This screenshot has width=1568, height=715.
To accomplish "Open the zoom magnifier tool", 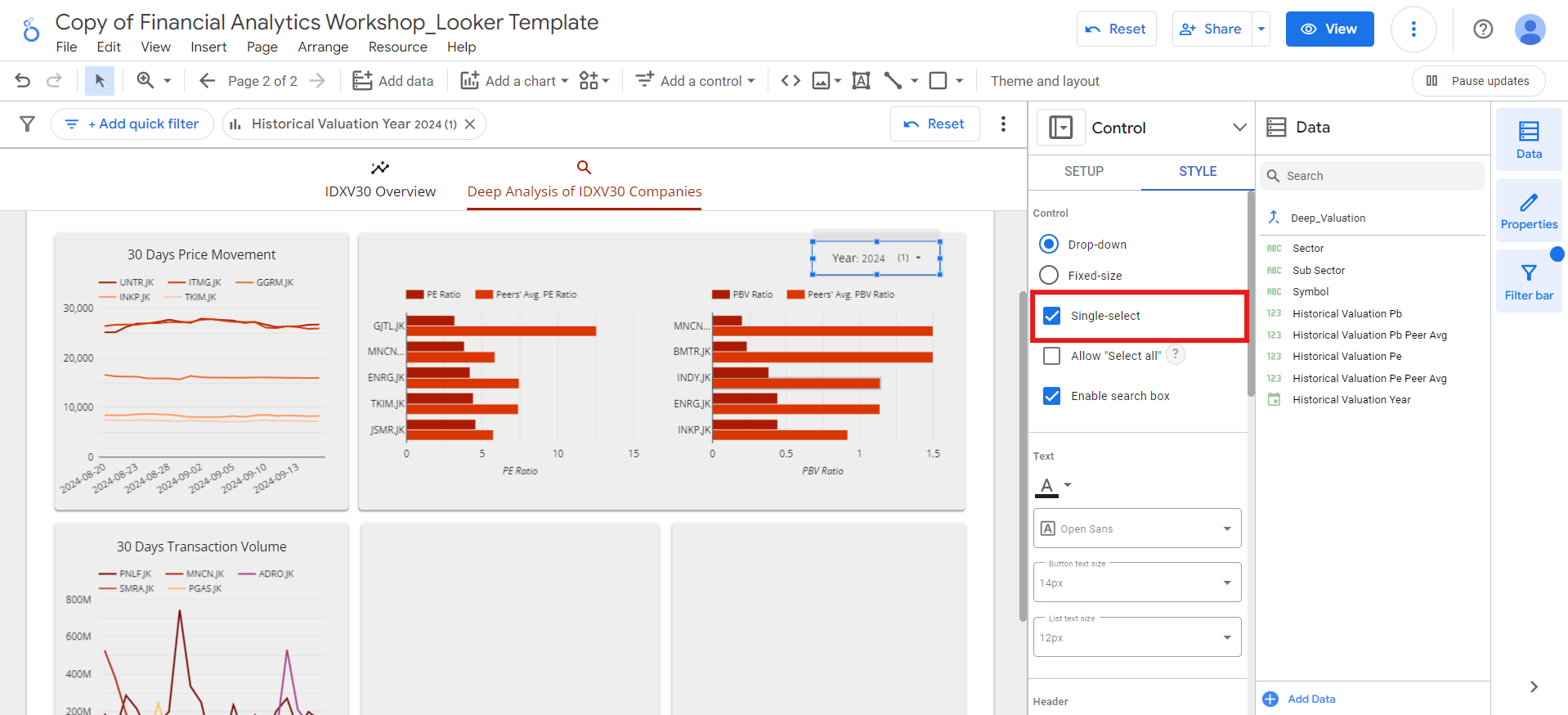I will point(146,80).
